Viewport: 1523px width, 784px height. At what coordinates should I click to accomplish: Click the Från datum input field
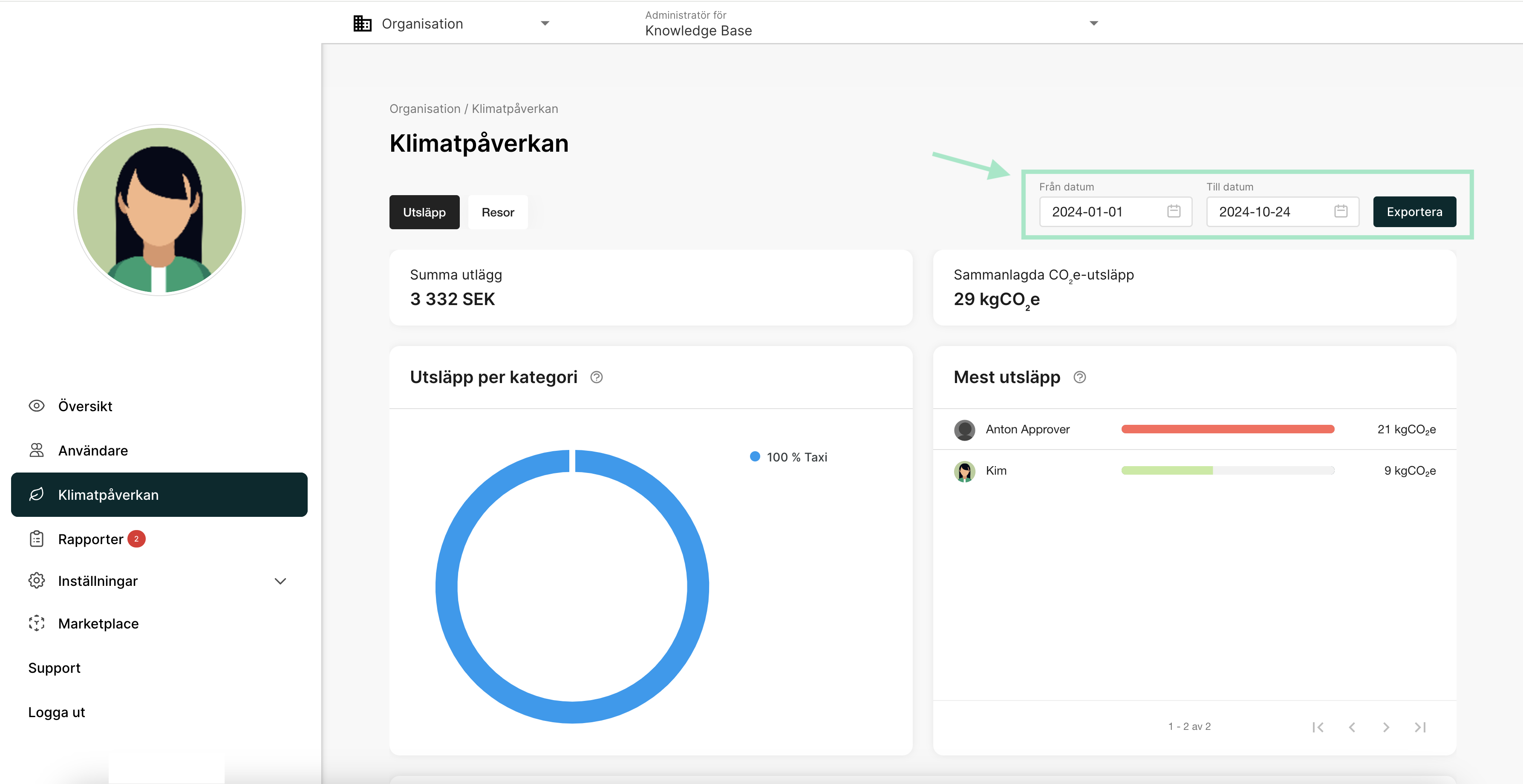pyautogui.click(x=1115, y=211)
